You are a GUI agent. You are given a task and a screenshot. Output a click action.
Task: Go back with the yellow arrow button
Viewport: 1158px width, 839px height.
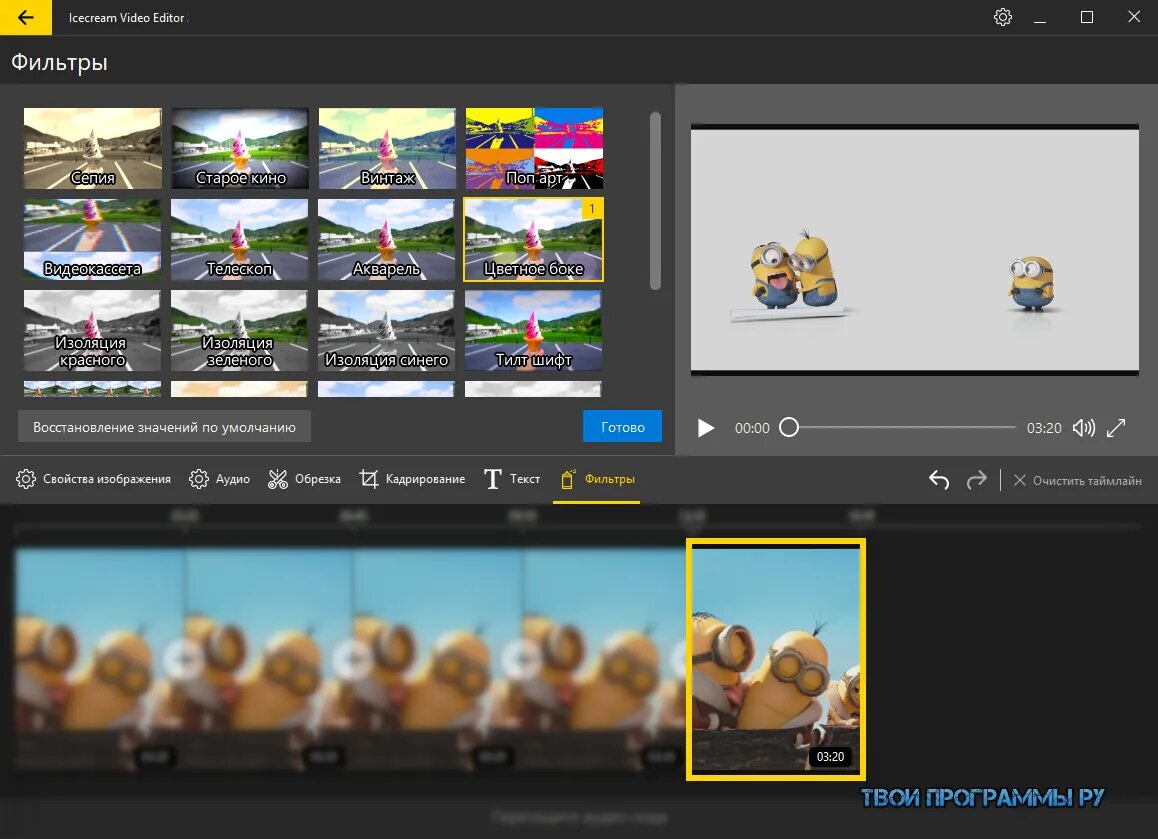click(26, 17)
